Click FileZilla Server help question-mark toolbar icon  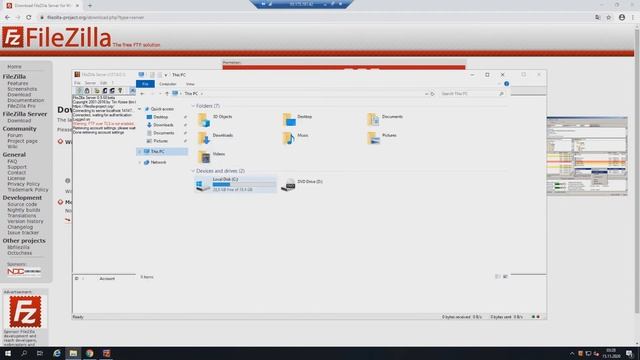[120, 91]
